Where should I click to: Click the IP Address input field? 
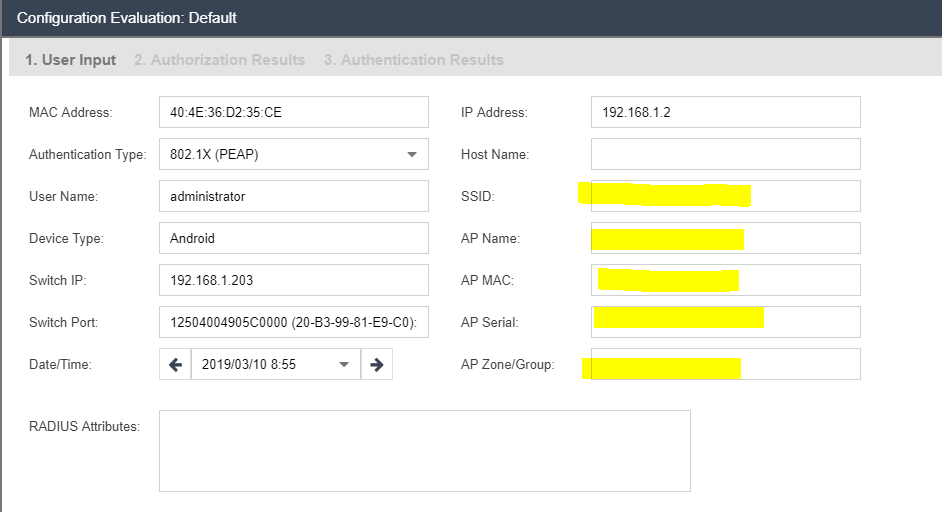click(x=725, y=112)
